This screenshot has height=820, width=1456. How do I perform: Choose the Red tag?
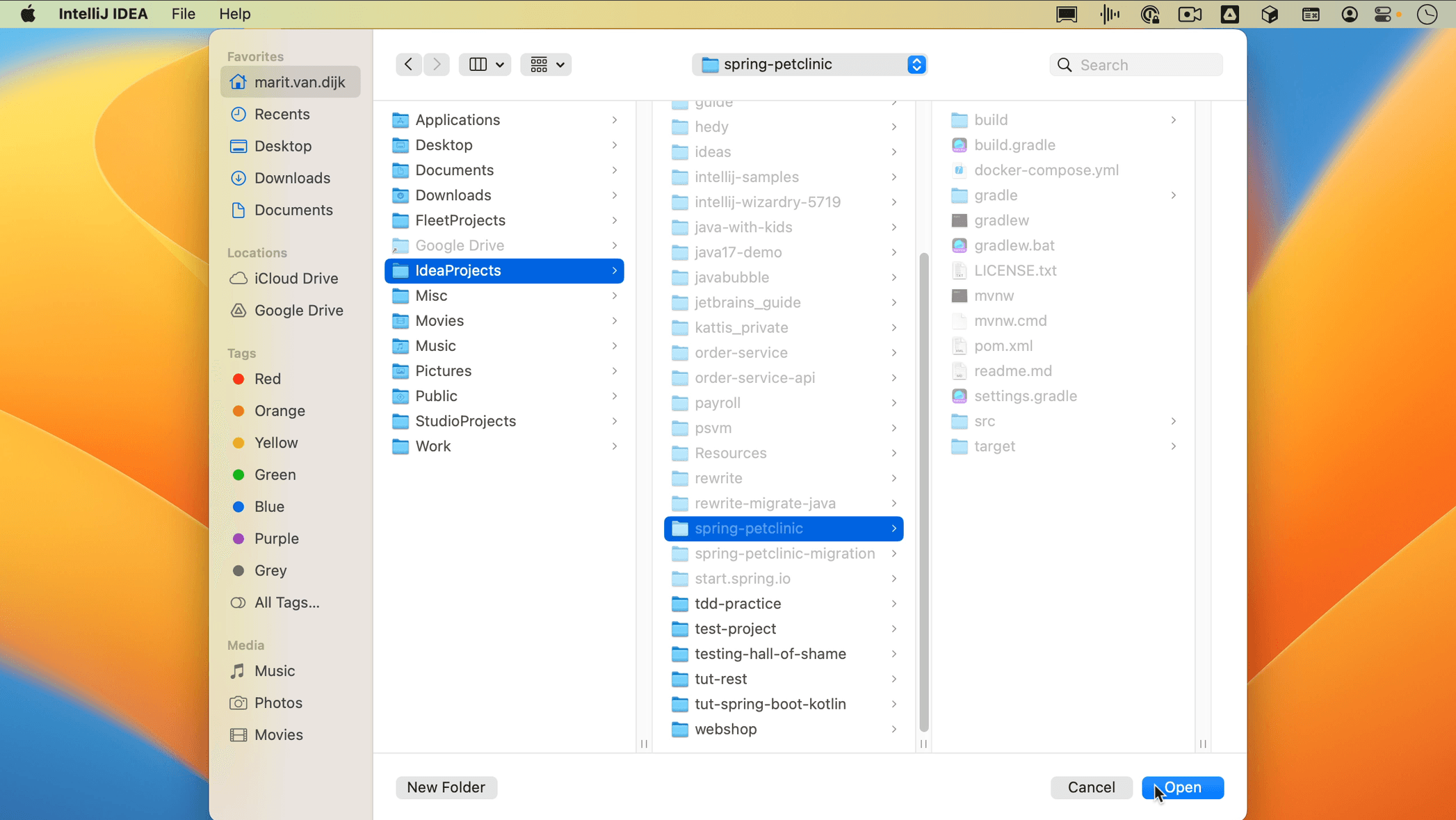tap(267, 379)
